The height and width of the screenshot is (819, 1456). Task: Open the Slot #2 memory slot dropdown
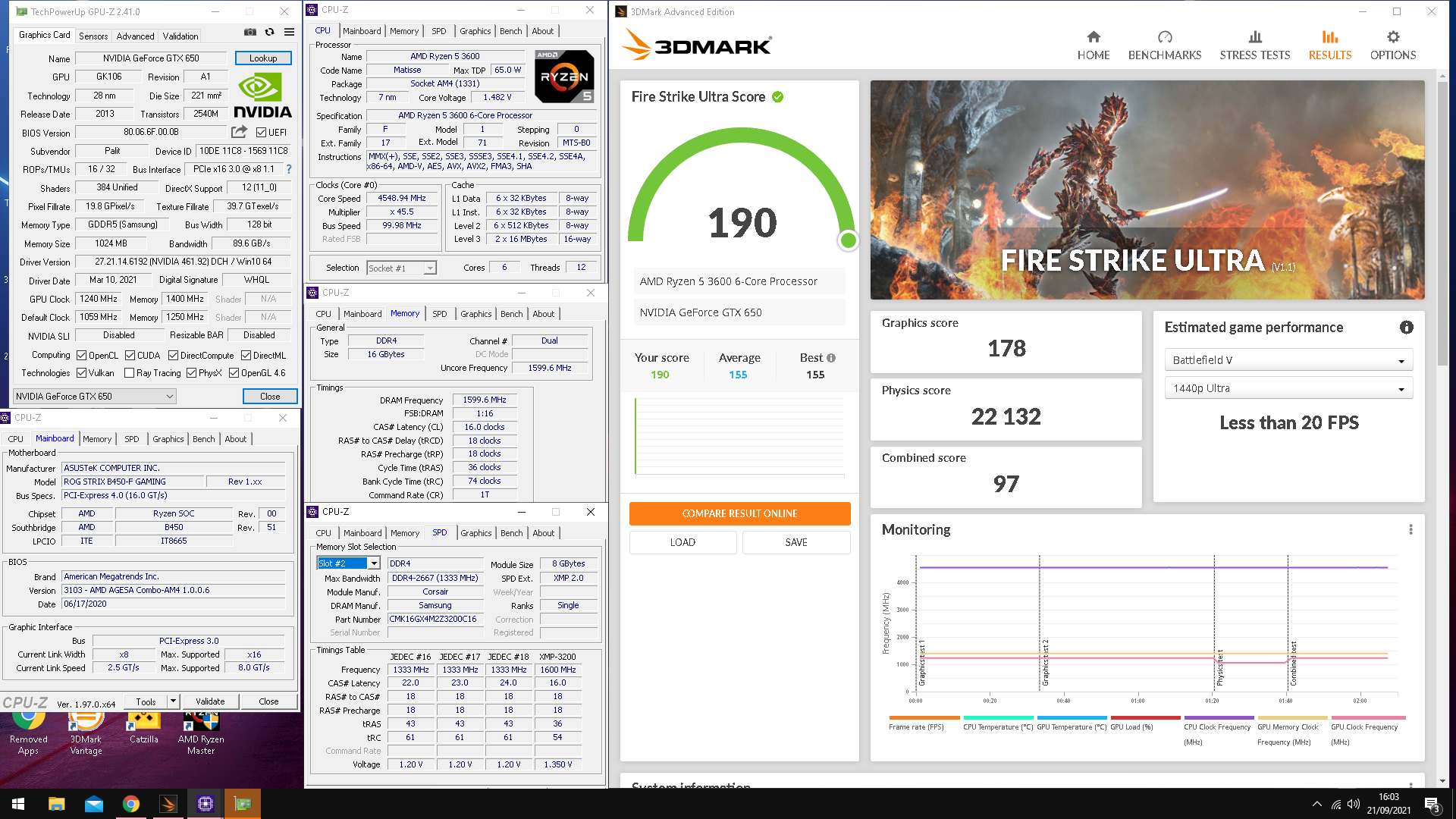click(x=348, y=563)
